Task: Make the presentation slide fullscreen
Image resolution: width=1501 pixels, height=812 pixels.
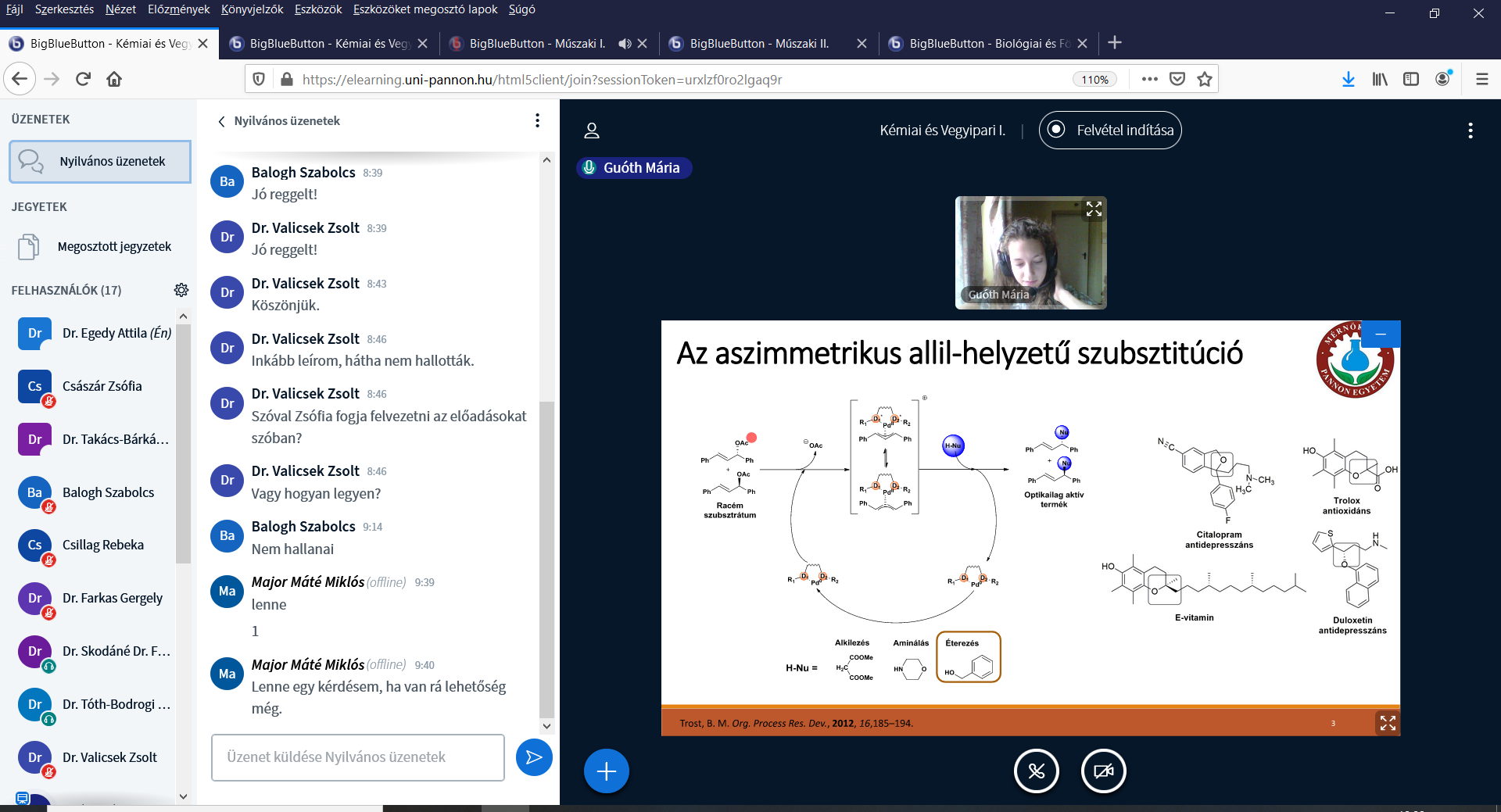Action: coord(1388,723)
